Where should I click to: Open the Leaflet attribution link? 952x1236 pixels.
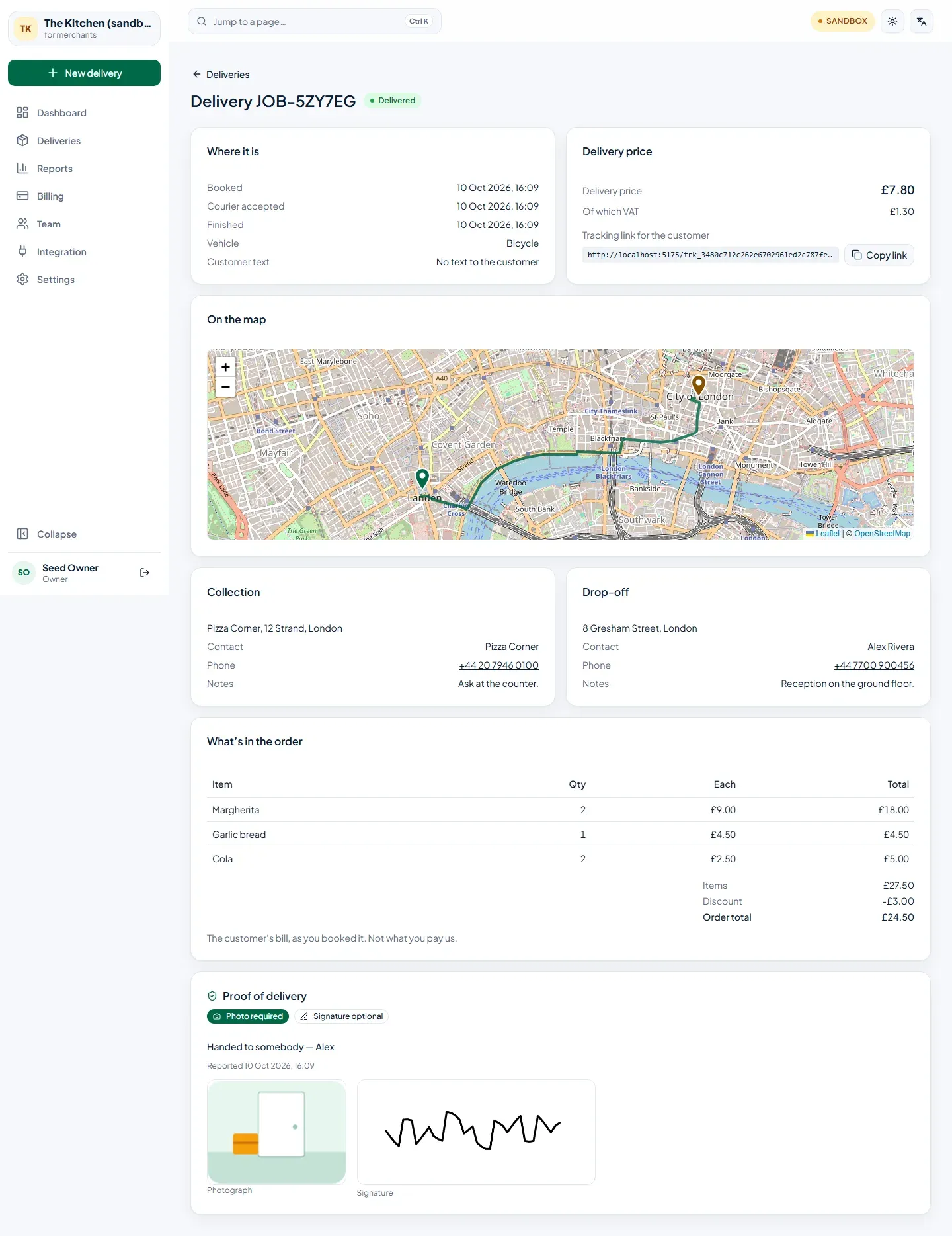click(823, 534)
